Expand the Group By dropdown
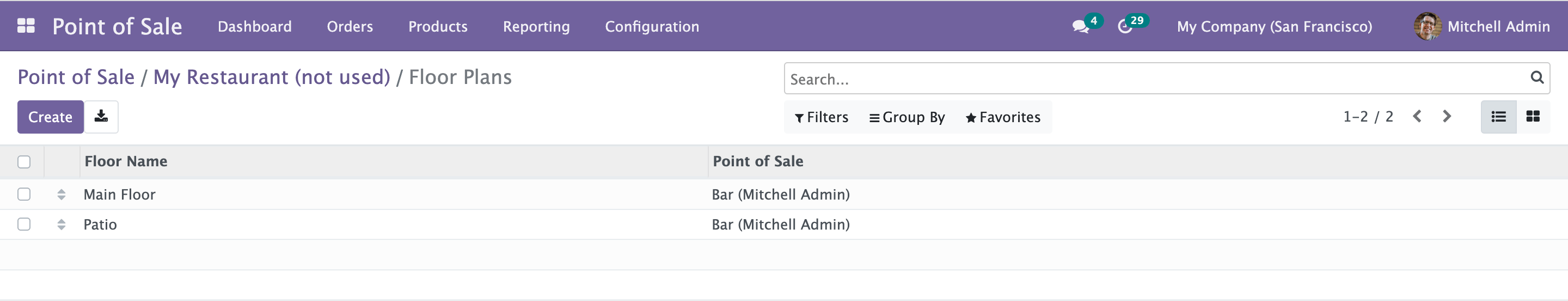 [x=906, y=117]
